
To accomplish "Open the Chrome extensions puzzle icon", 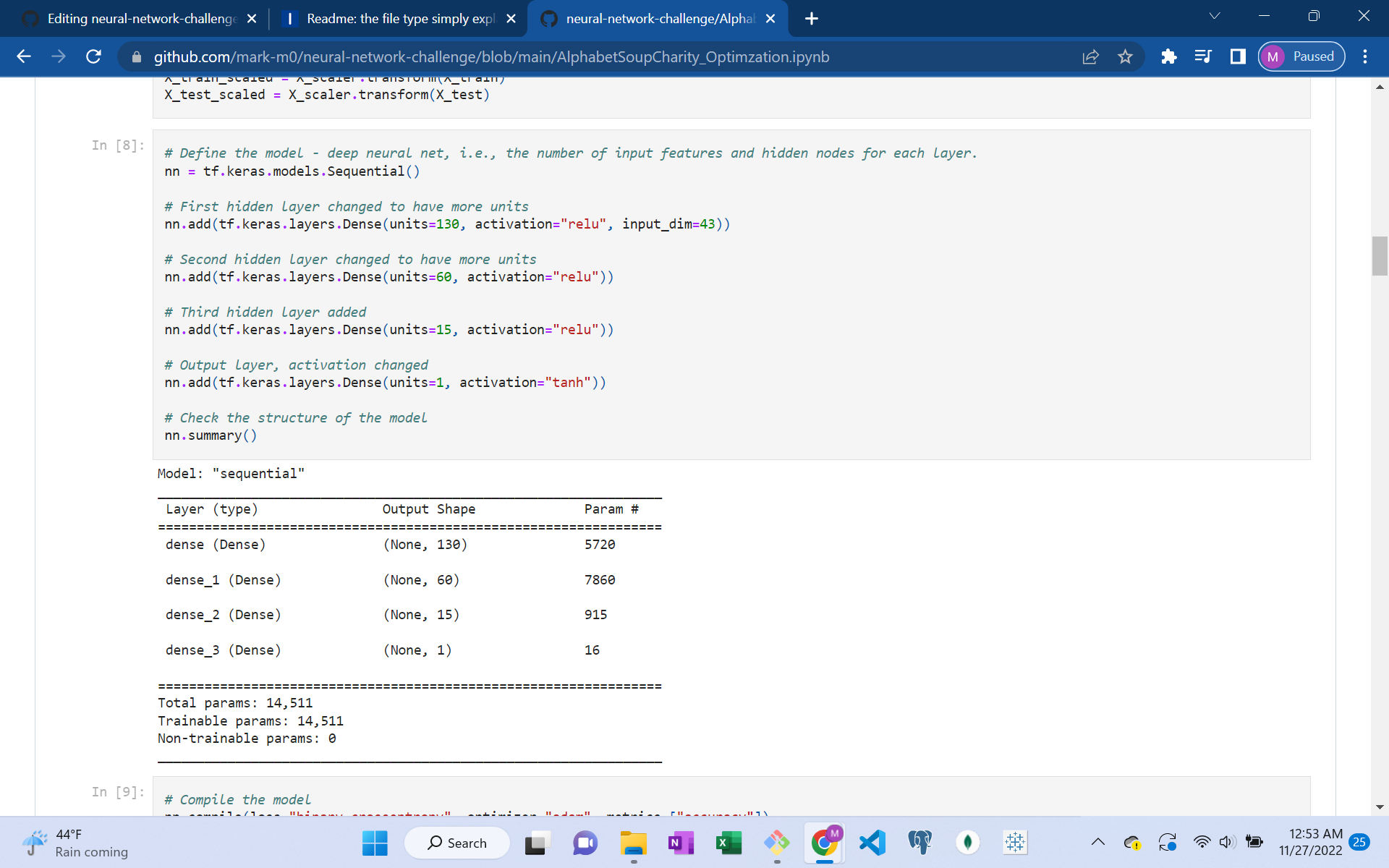I will 1168,56.
